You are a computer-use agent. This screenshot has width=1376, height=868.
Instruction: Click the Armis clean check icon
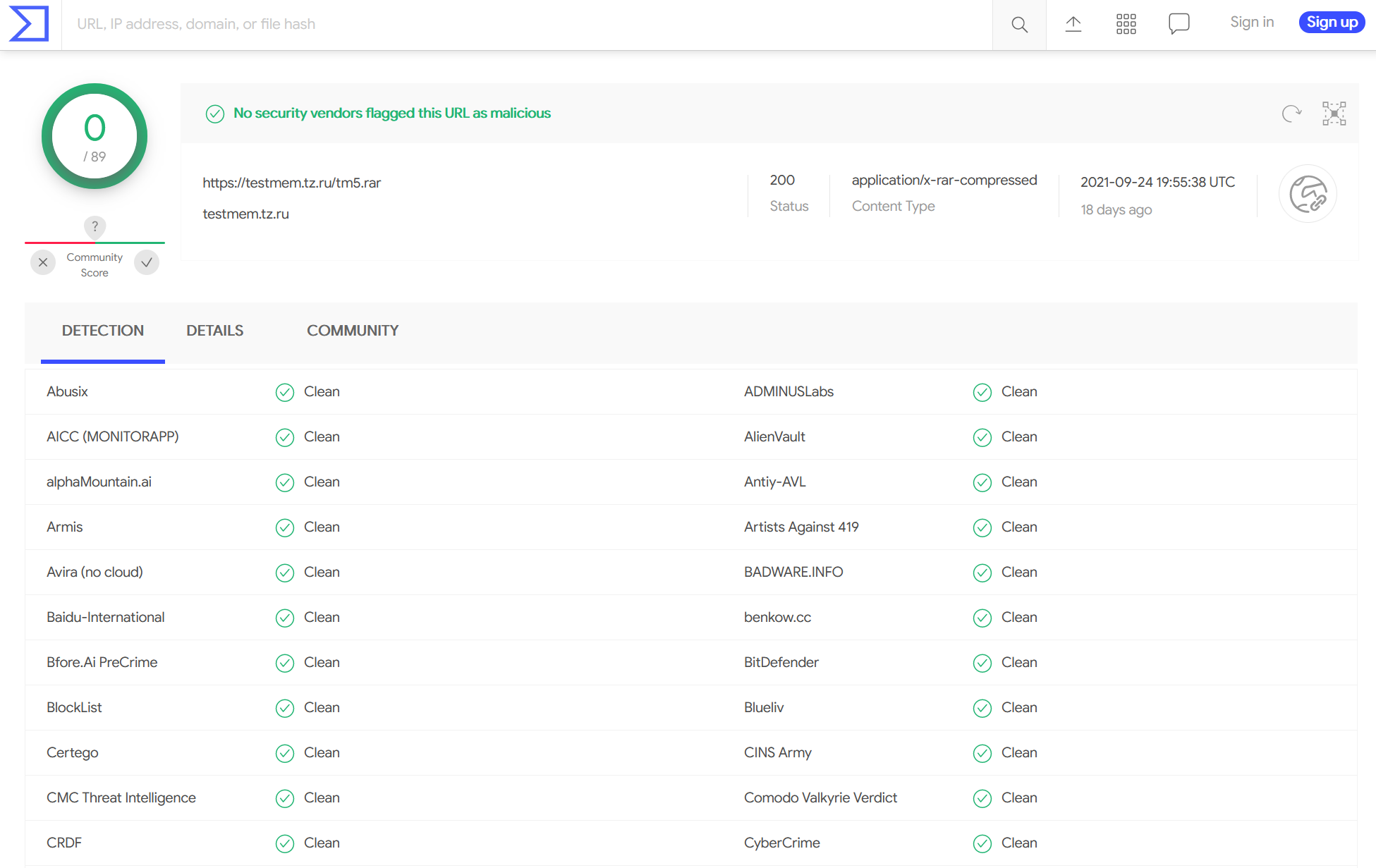coord(285,527)
